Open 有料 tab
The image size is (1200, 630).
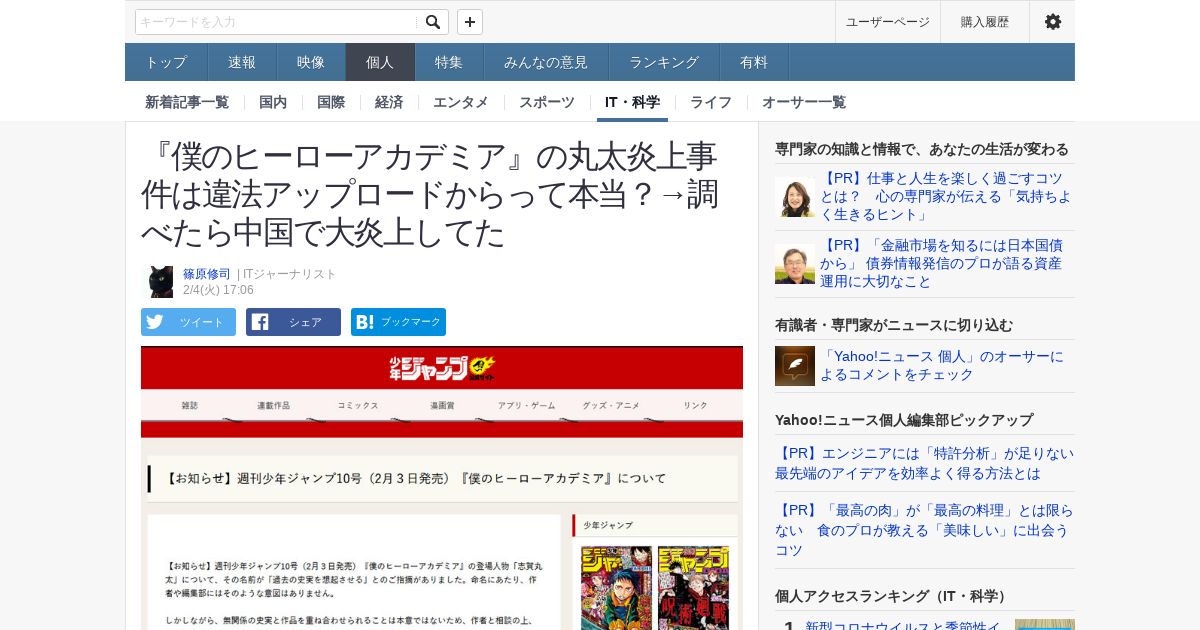[x=754, y=62]
